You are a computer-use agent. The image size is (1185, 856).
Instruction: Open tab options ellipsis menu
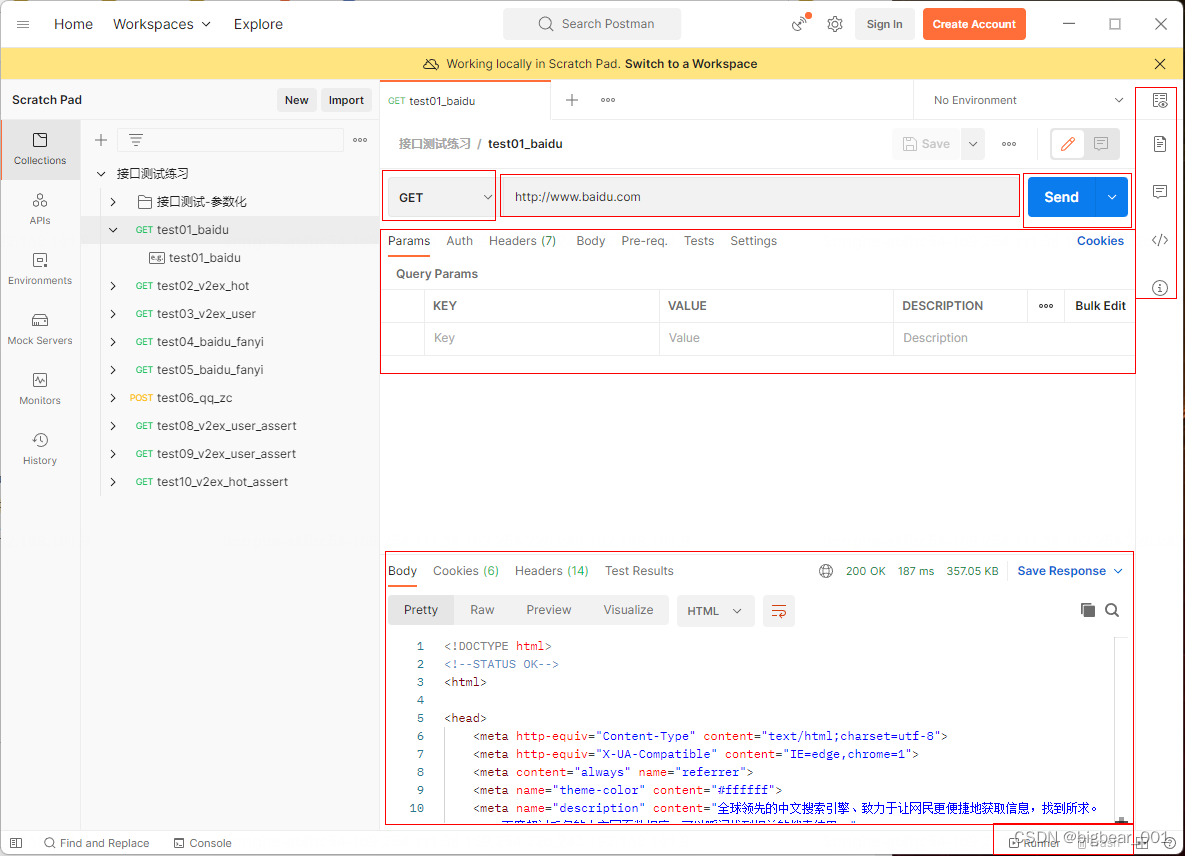(608, 100)
